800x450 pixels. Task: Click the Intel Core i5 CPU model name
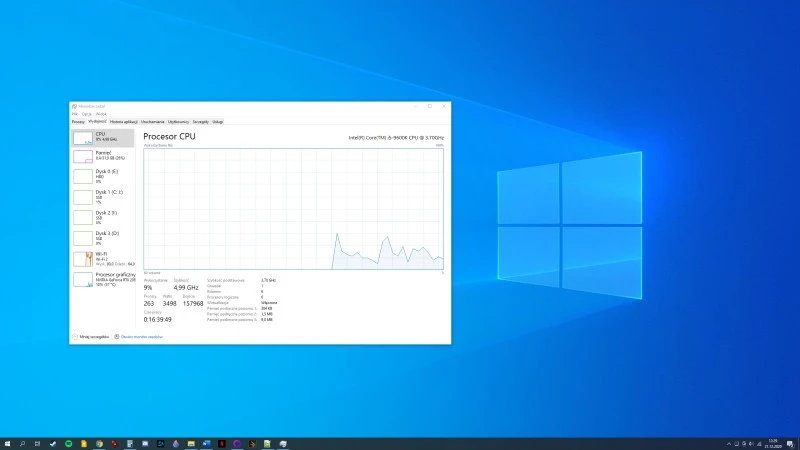(396, 138)
